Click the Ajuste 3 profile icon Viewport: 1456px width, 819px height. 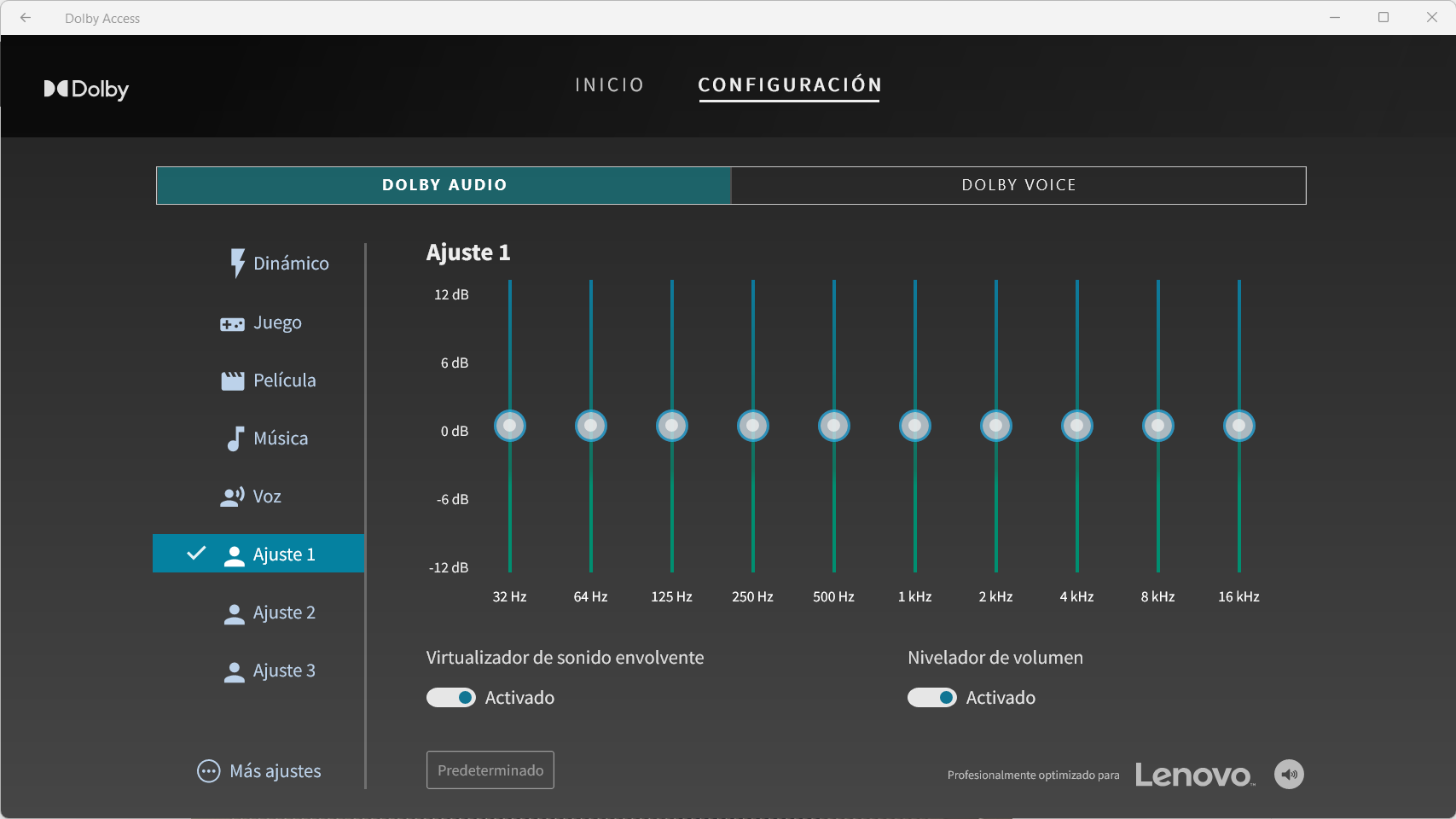(x=234, y=671)
